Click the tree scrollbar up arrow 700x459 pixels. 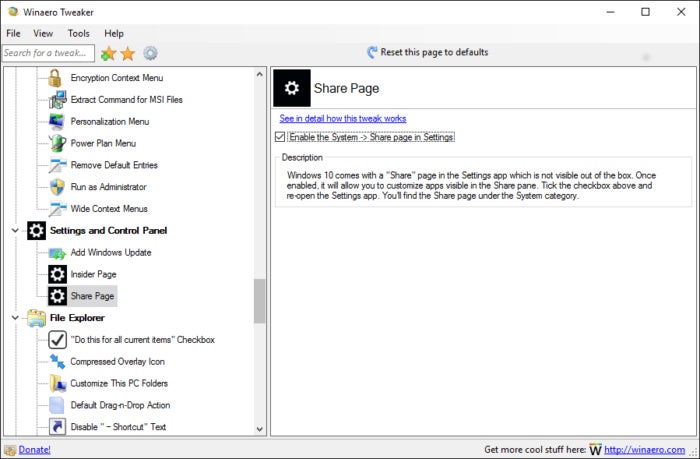[260, 75]
